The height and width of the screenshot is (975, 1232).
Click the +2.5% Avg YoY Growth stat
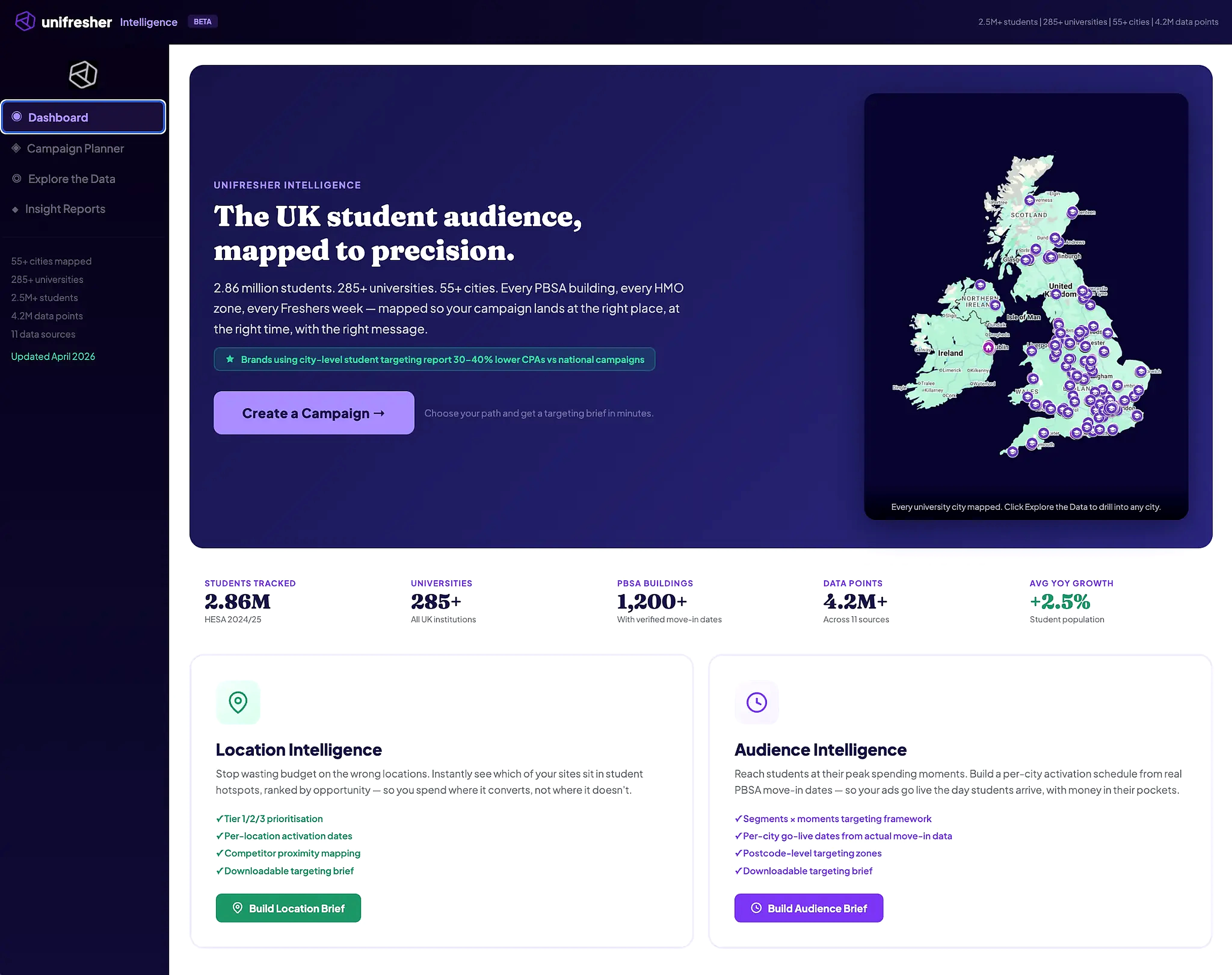[1072, 602]
